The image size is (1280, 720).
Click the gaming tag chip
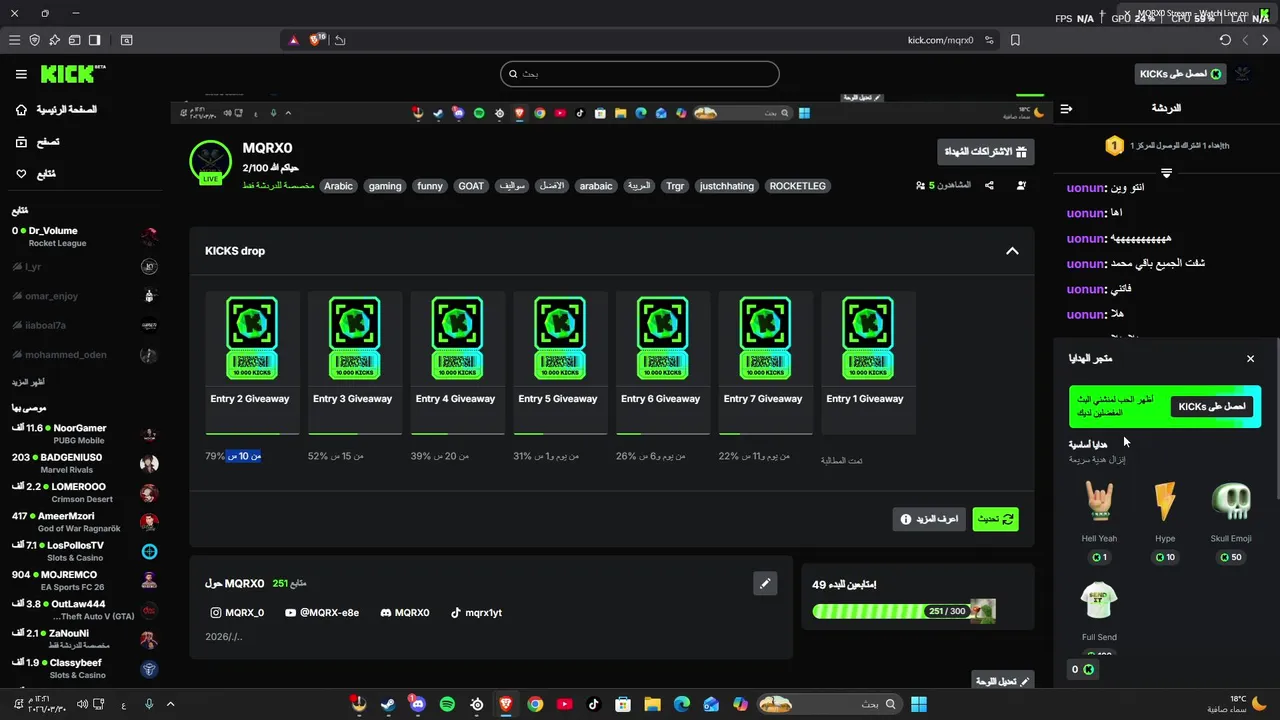pos(385,186)
